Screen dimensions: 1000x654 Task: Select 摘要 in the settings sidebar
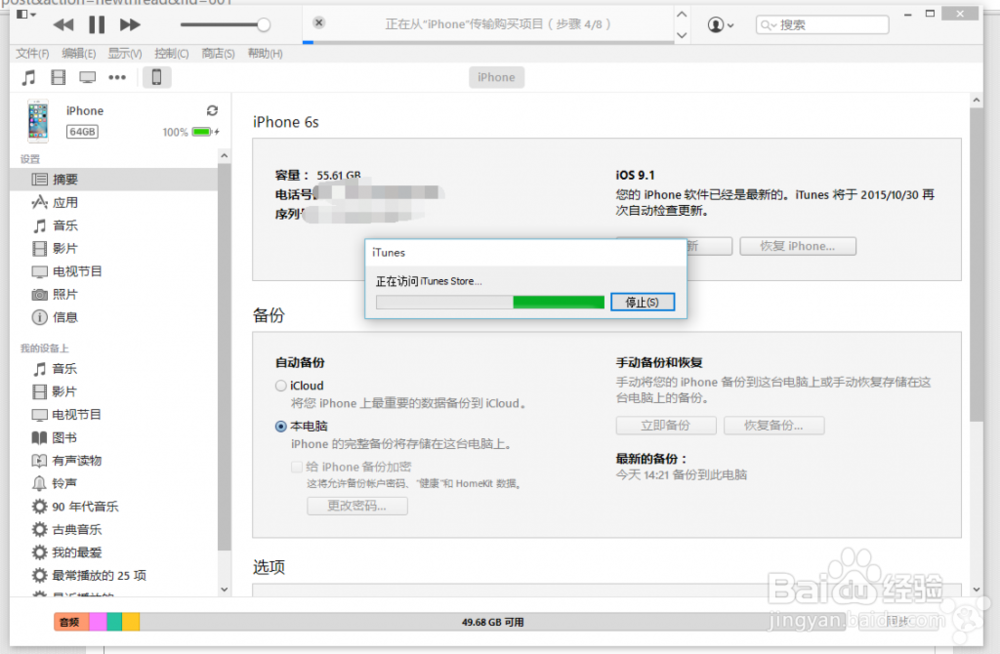point(115,179)
